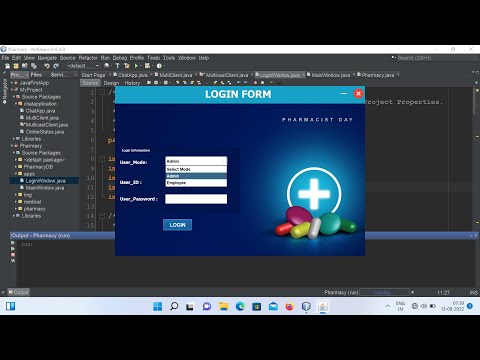Switch to the Files panel tab

tap(36, 75)
